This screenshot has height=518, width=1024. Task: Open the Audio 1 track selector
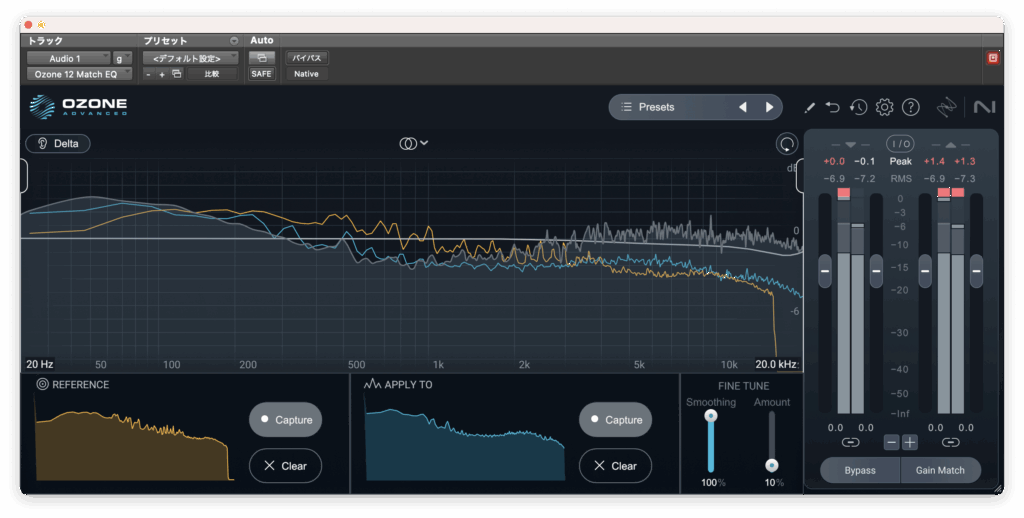click(68, 59)
